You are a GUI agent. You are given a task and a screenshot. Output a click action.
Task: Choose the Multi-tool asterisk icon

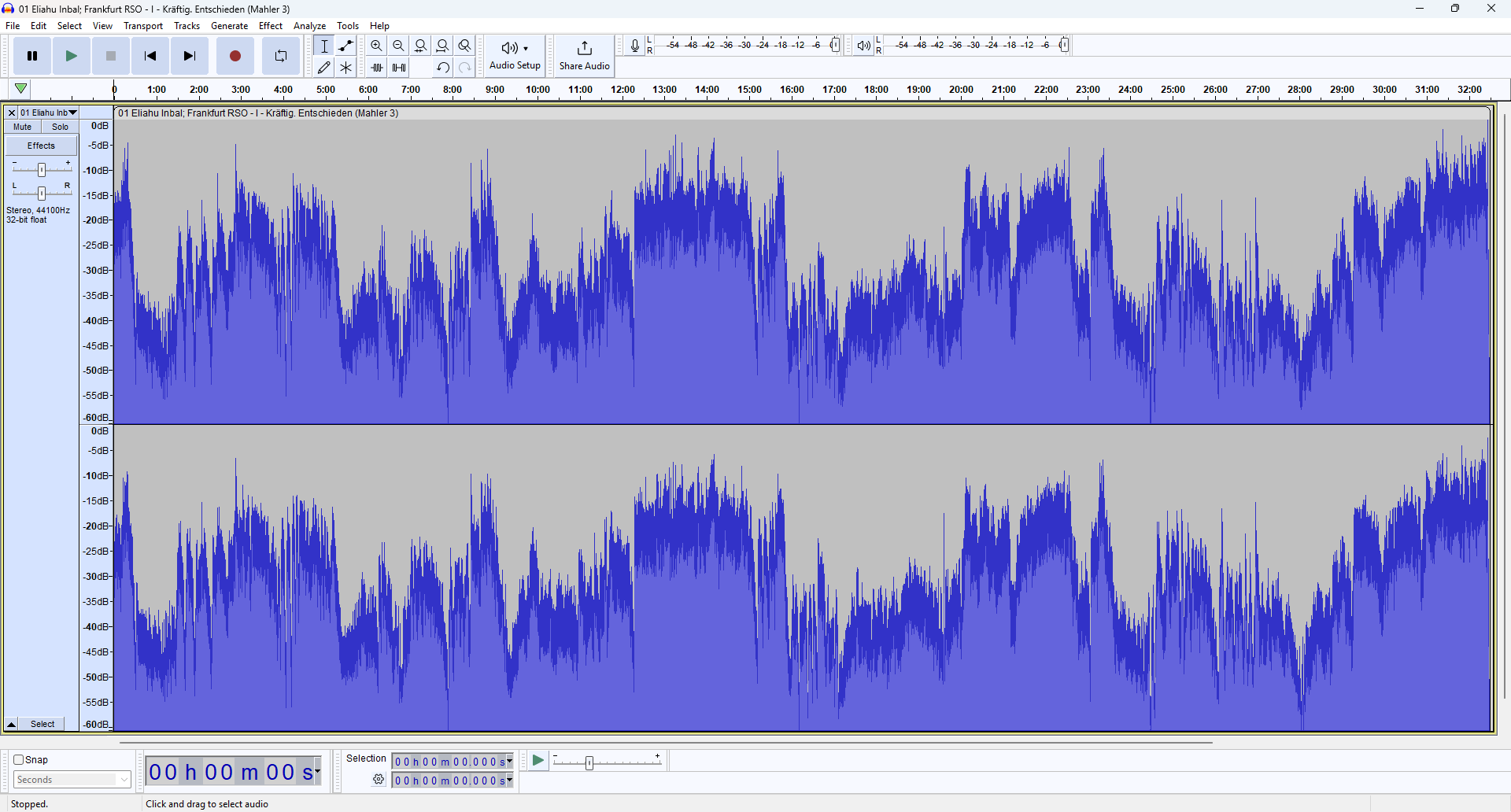tap(346, 68)
